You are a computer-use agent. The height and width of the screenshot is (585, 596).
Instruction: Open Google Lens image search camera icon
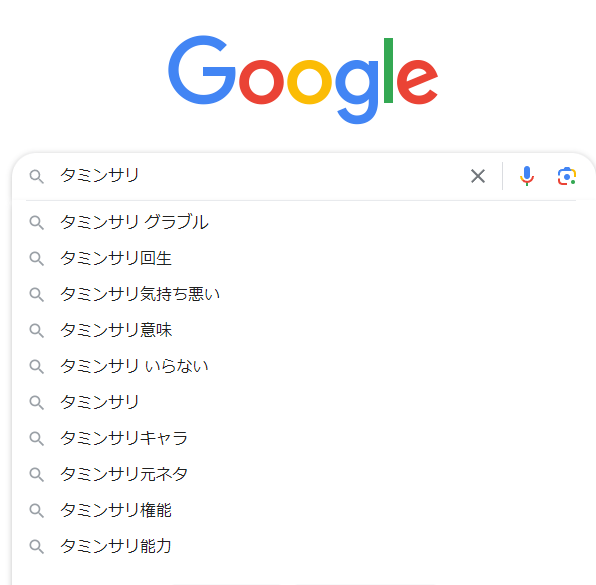click(x=566, y=176)
